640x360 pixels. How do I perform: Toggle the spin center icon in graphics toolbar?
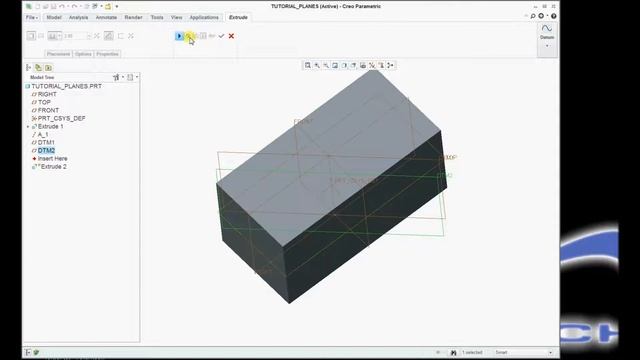[391, 65]
